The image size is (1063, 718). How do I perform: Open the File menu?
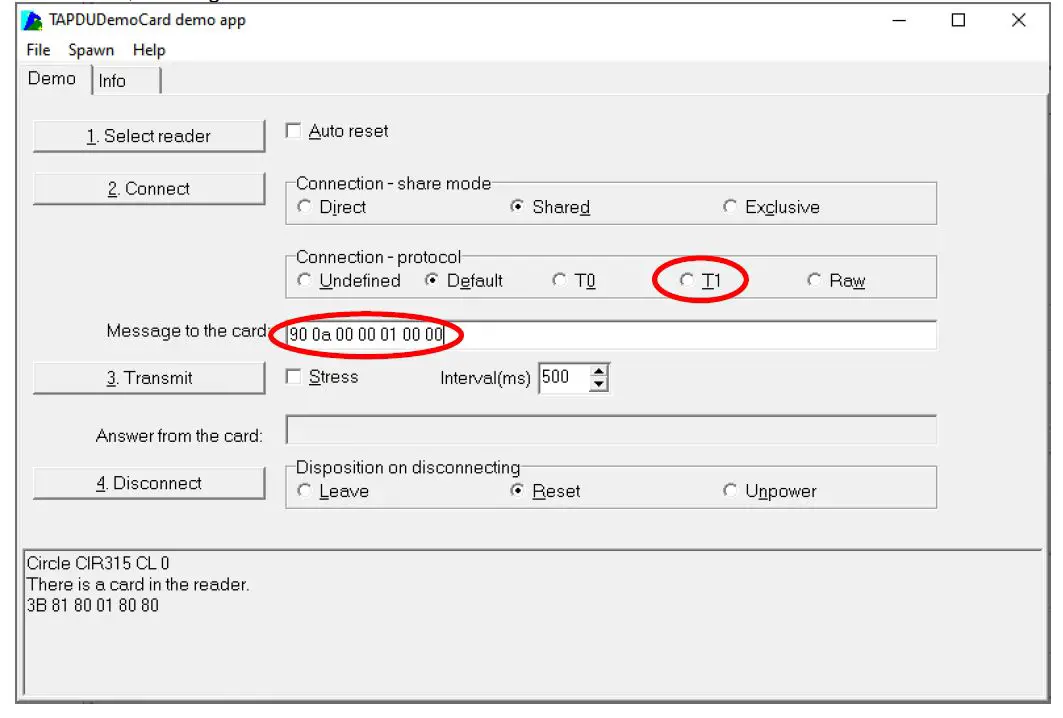38,50
